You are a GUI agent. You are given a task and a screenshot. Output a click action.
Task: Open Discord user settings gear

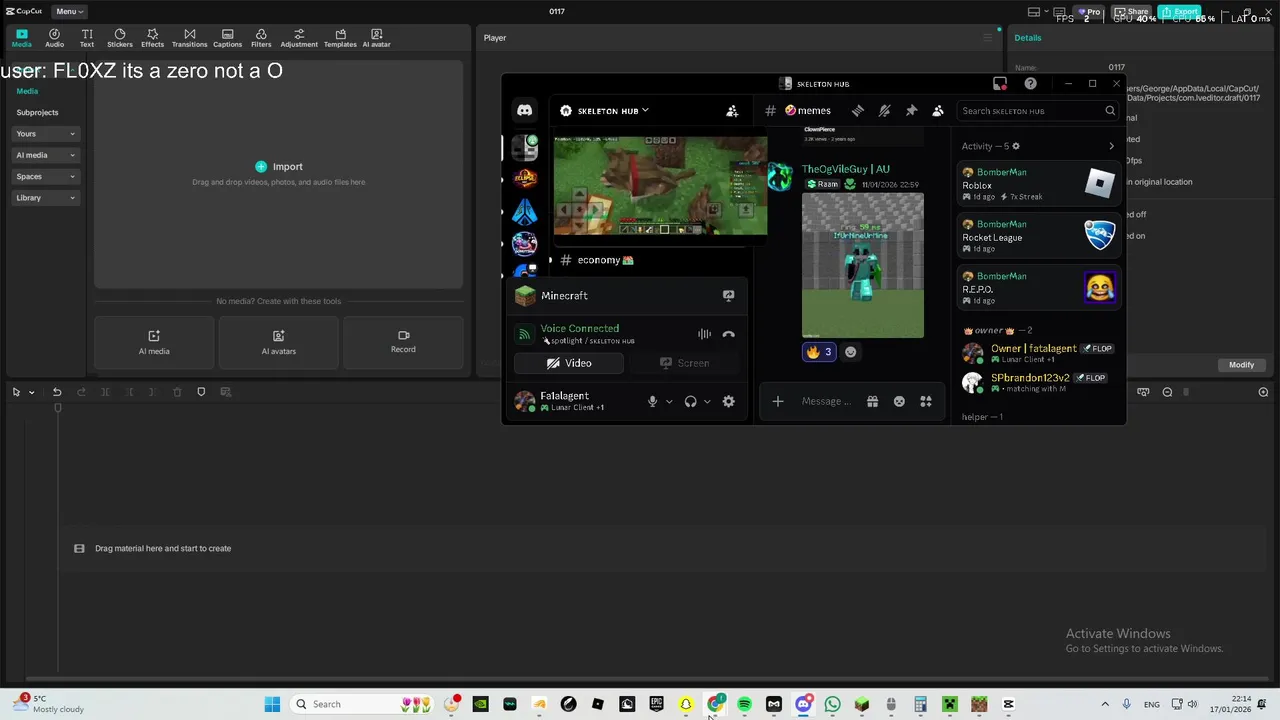(x=728, y=401)
